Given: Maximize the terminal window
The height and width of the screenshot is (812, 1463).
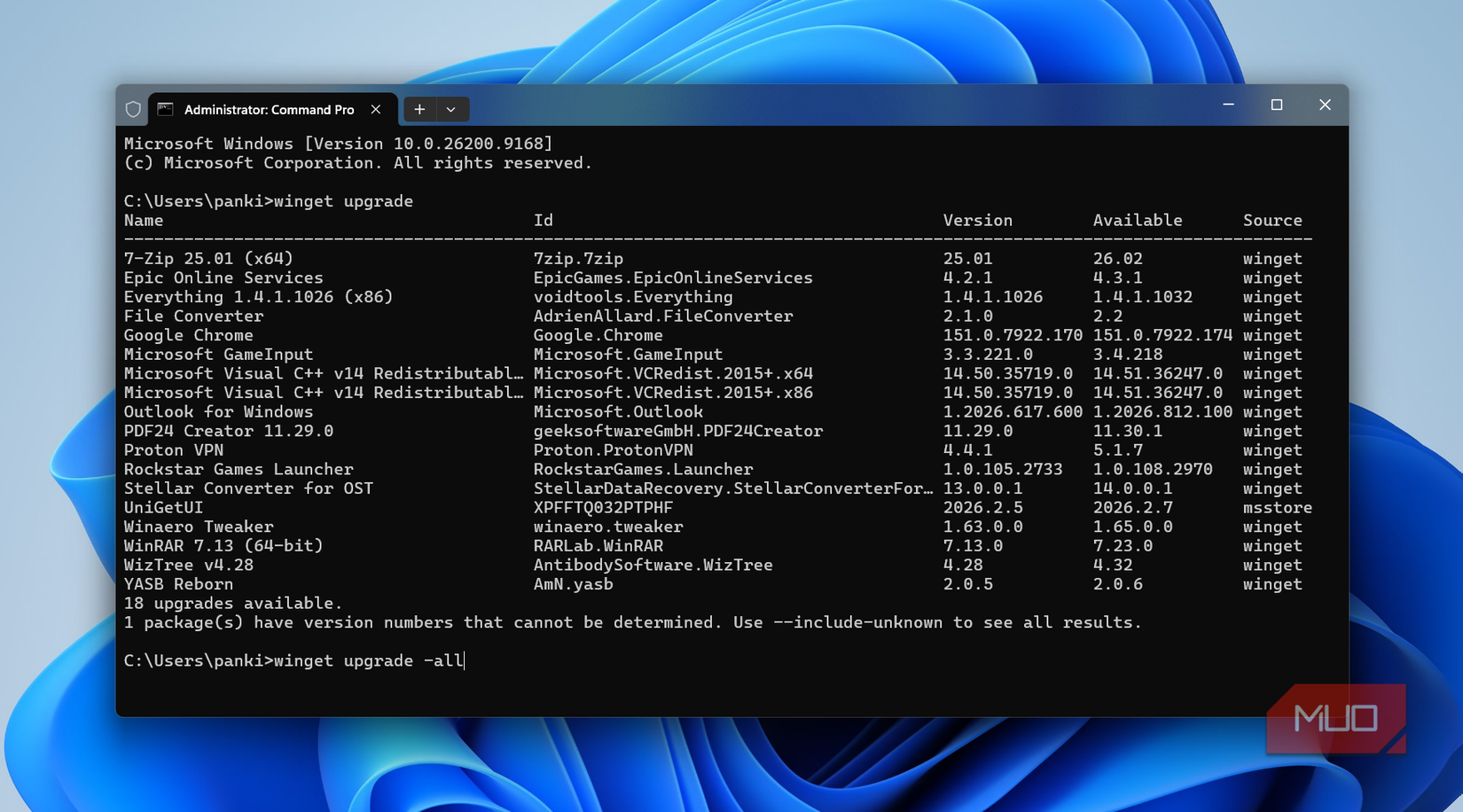Looking at the screenshot, I should pos(1277,105).
